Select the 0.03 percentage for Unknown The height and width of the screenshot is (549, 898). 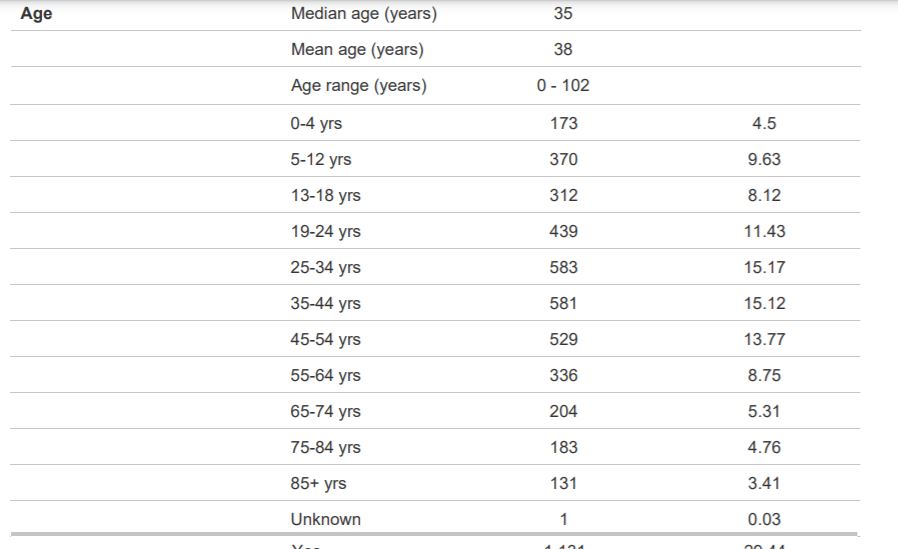[x=765, y=519]
